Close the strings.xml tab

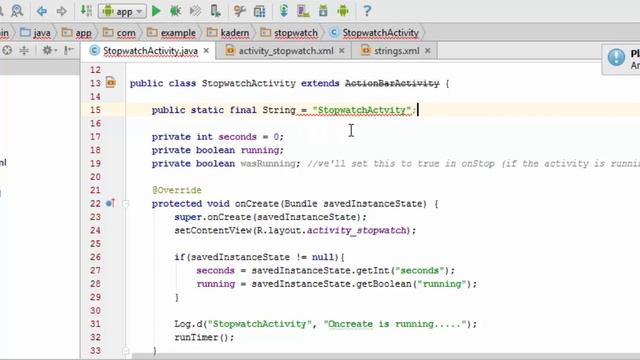tap(427, 51)
